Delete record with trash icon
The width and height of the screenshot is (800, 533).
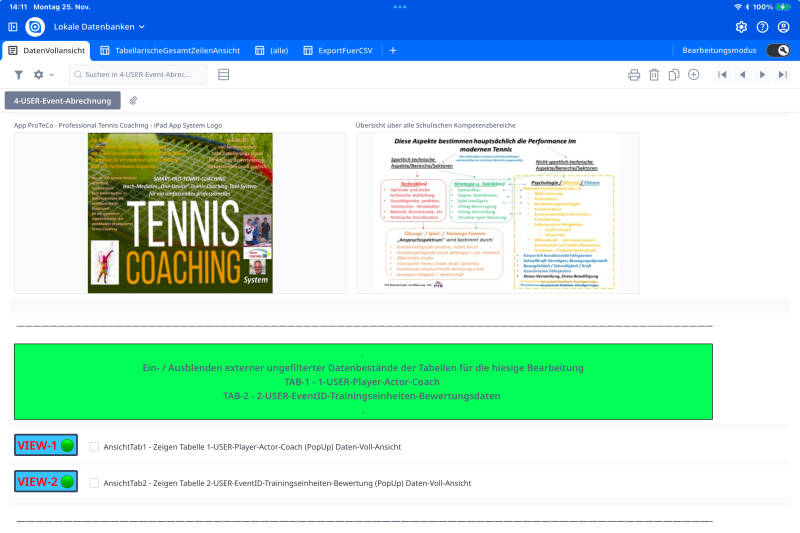point(654,74)
